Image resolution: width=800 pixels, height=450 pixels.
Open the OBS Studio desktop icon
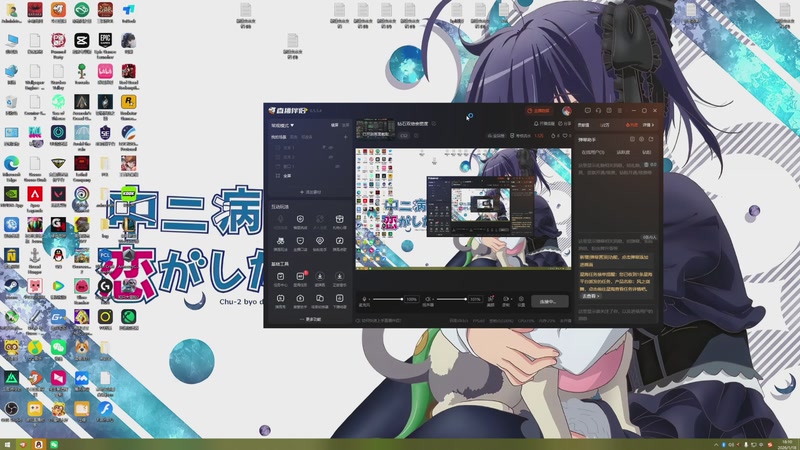[11, 411]
